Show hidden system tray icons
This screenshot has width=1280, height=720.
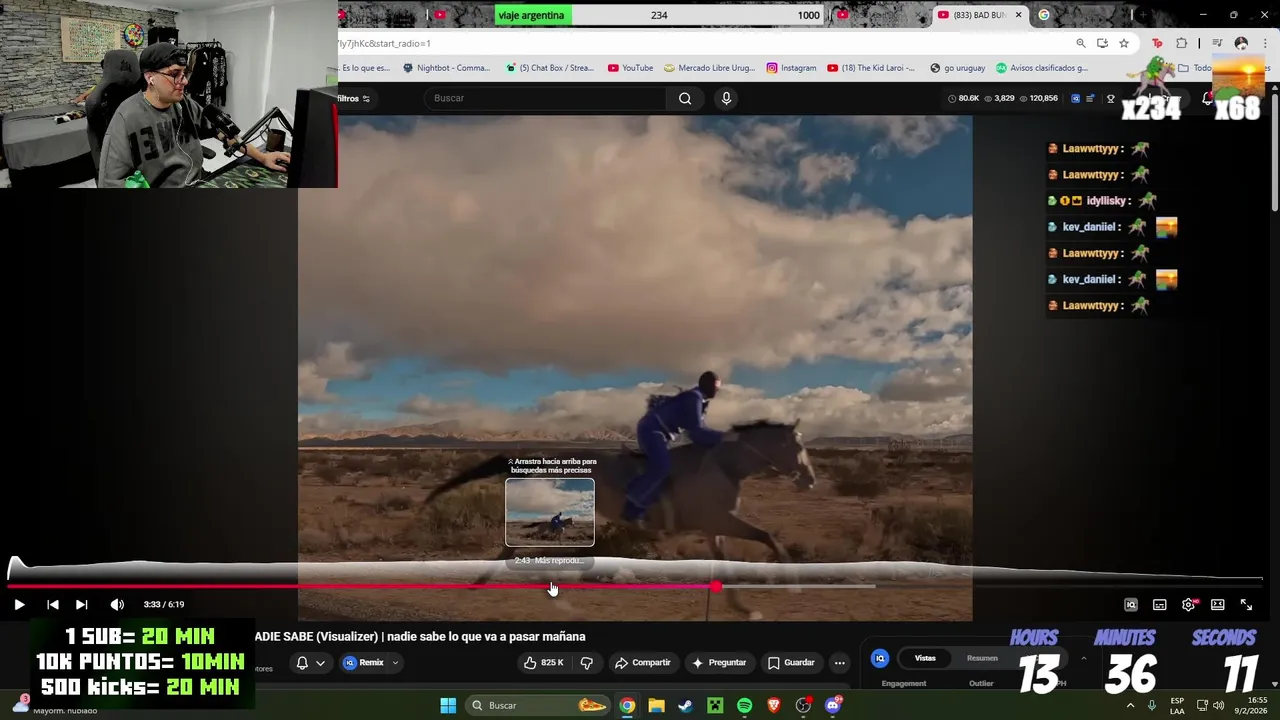click(x=1131, y=705)
